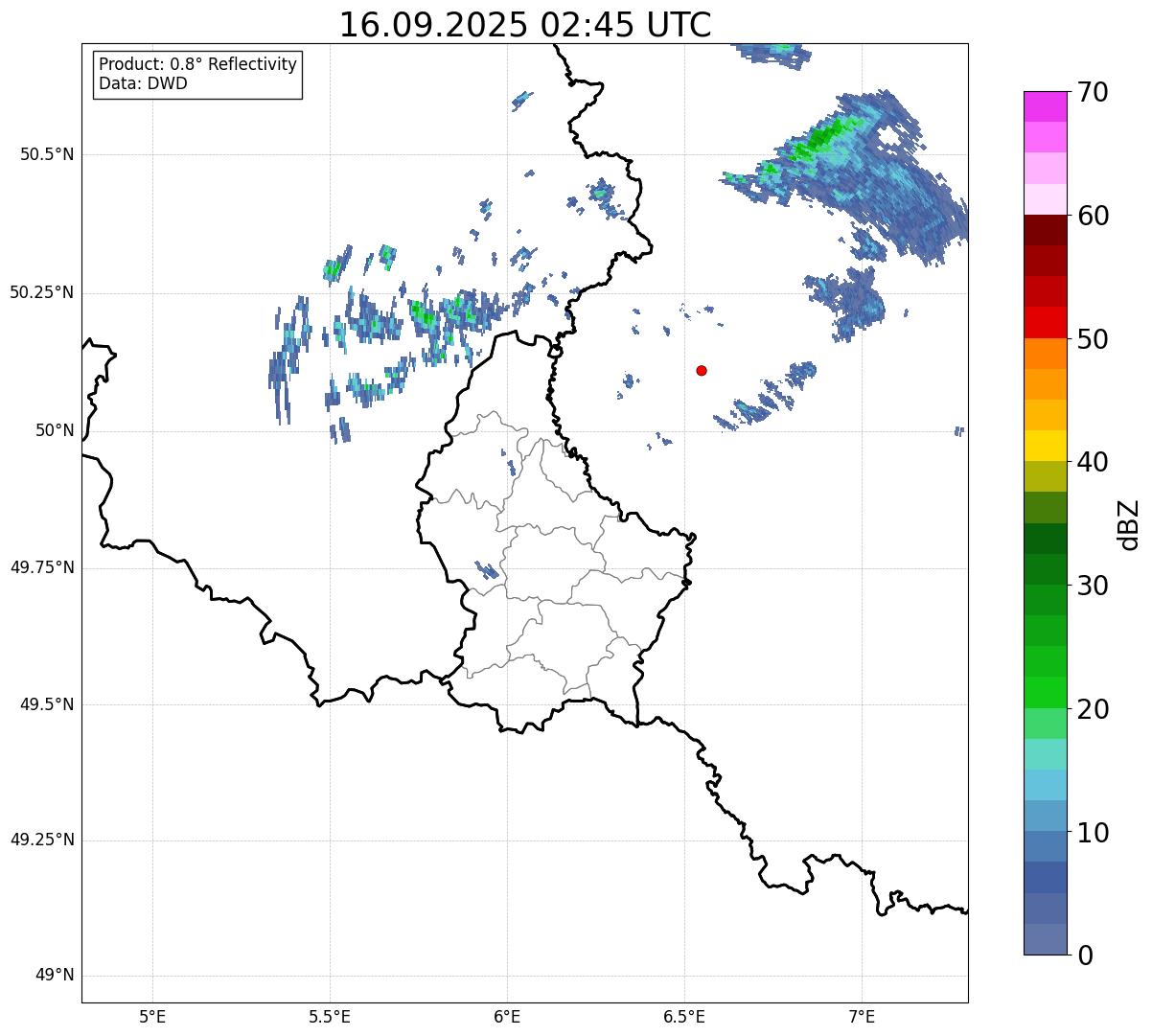Image resolution: width=1152 pixels, height=1036 pixels.
Task: Click the title '16.09.2025 02:45 UTC'
Action: [x=525, y=25]
